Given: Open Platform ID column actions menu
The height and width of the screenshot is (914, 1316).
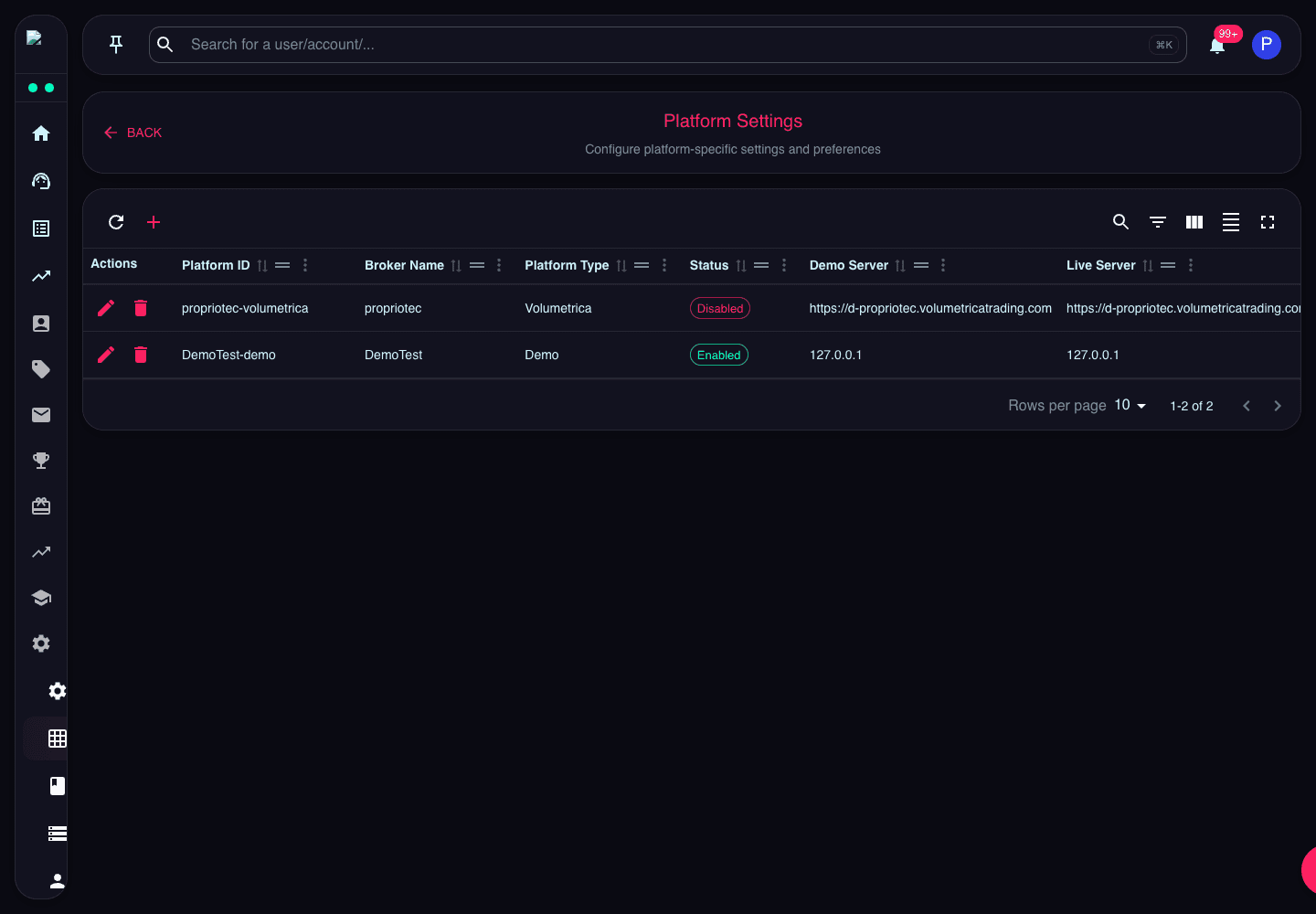Looking at the screenshot, I should (305, 265).
